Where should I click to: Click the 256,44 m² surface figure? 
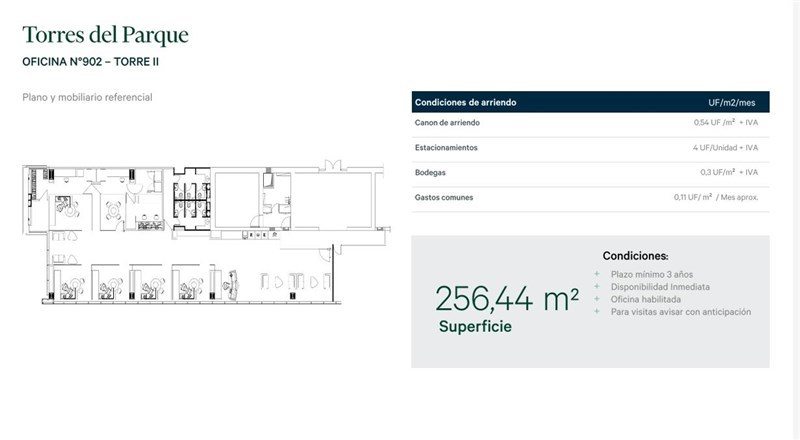tap(507, 299)
